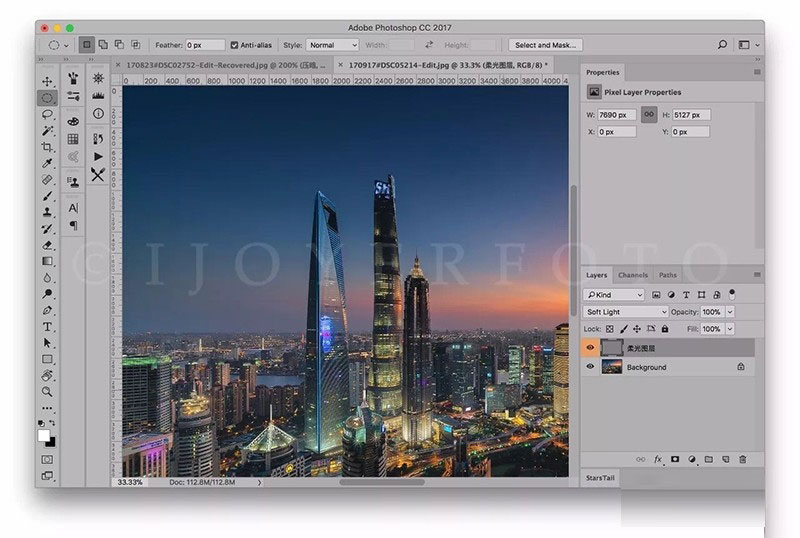Delete layer using the trash icon
The height and width of the screenshot is (538, 800).
click(x=742, y=459)
